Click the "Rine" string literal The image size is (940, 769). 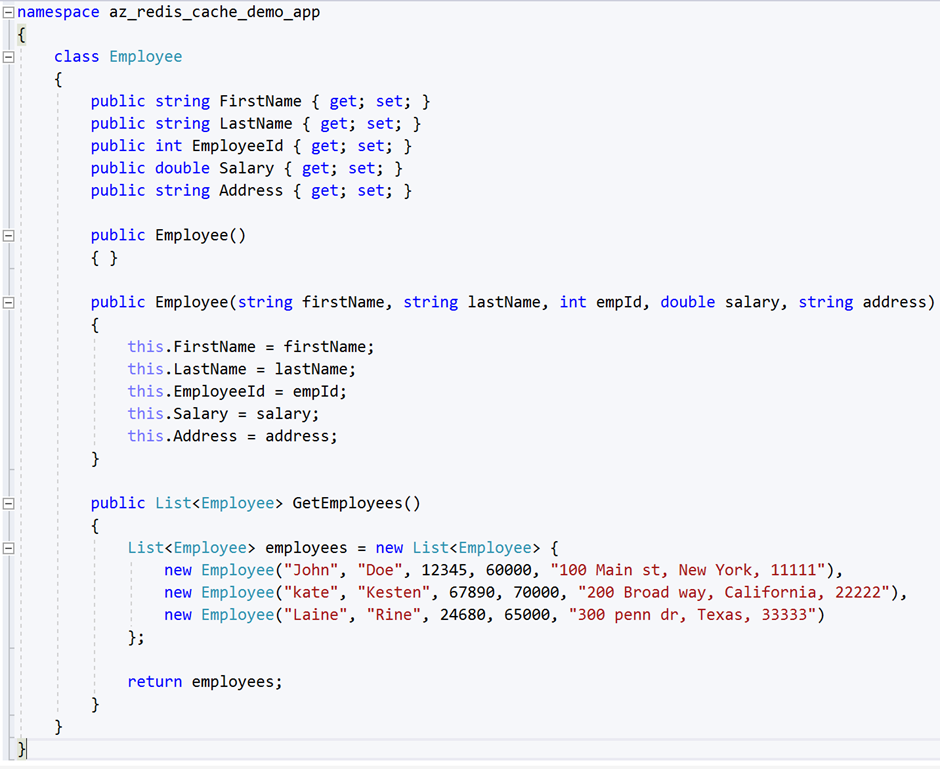(x=393, y=615)
